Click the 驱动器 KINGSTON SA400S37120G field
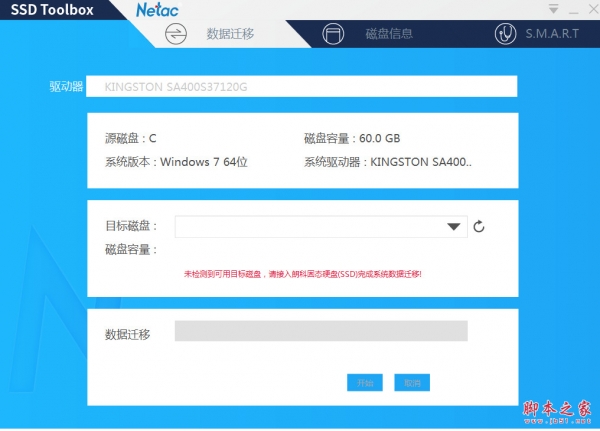 coord(302,87)
